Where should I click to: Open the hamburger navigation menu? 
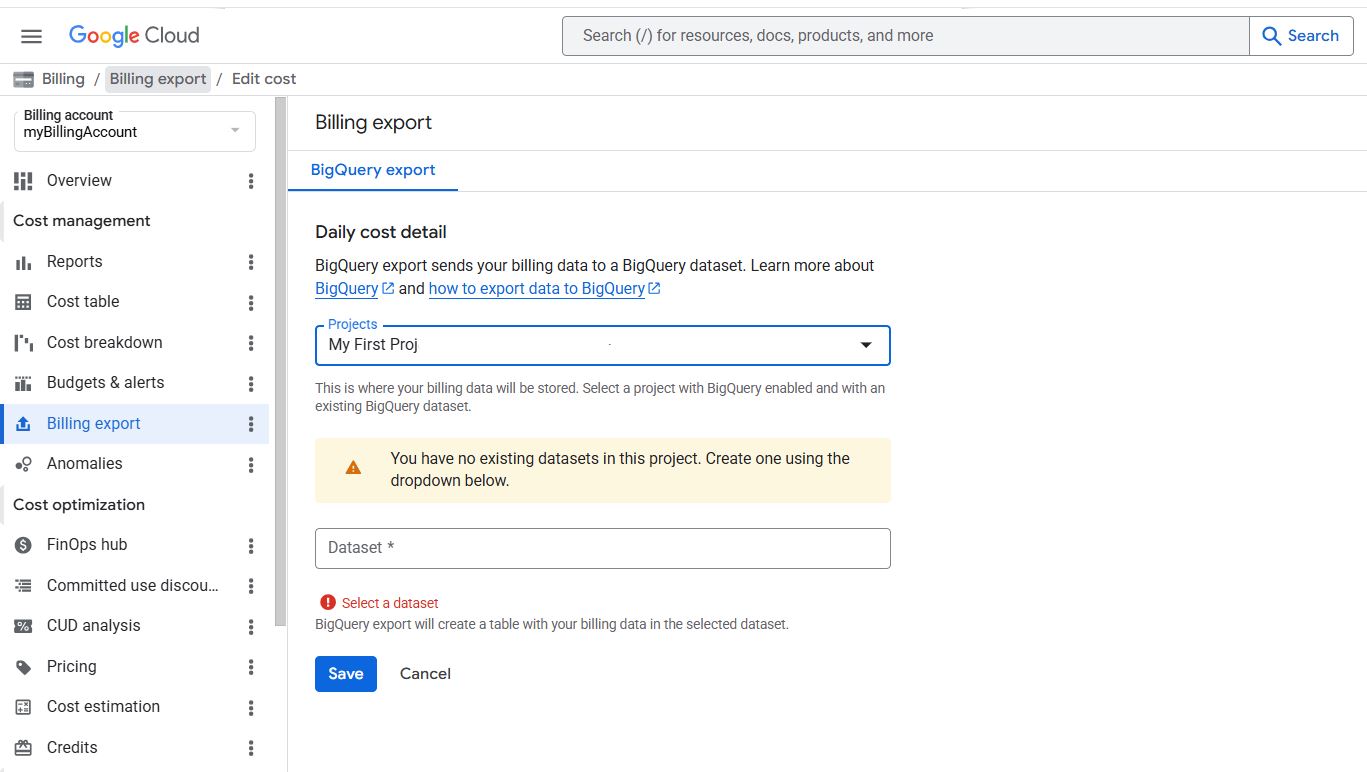31,36
